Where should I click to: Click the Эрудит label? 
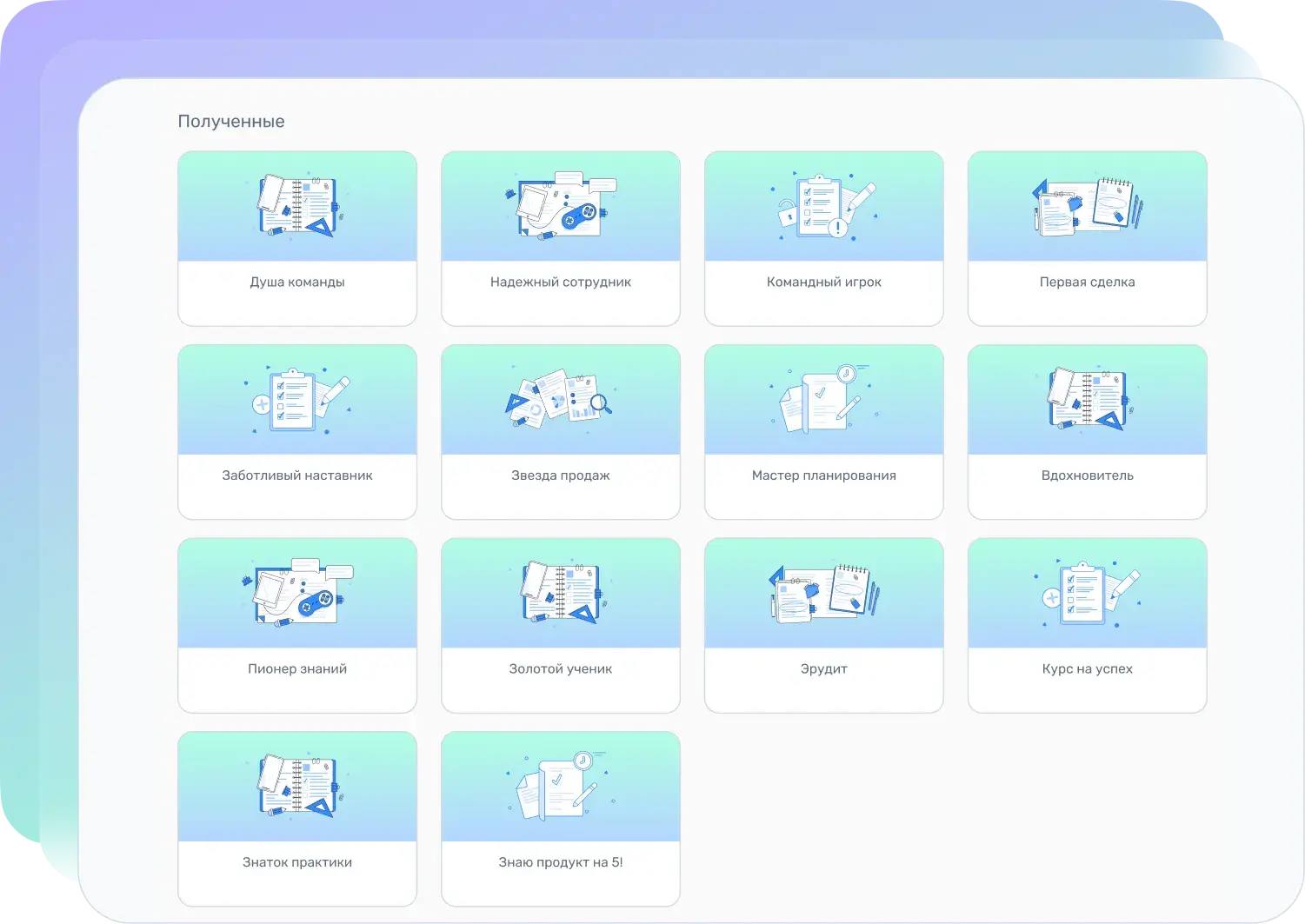click(824, 668)
